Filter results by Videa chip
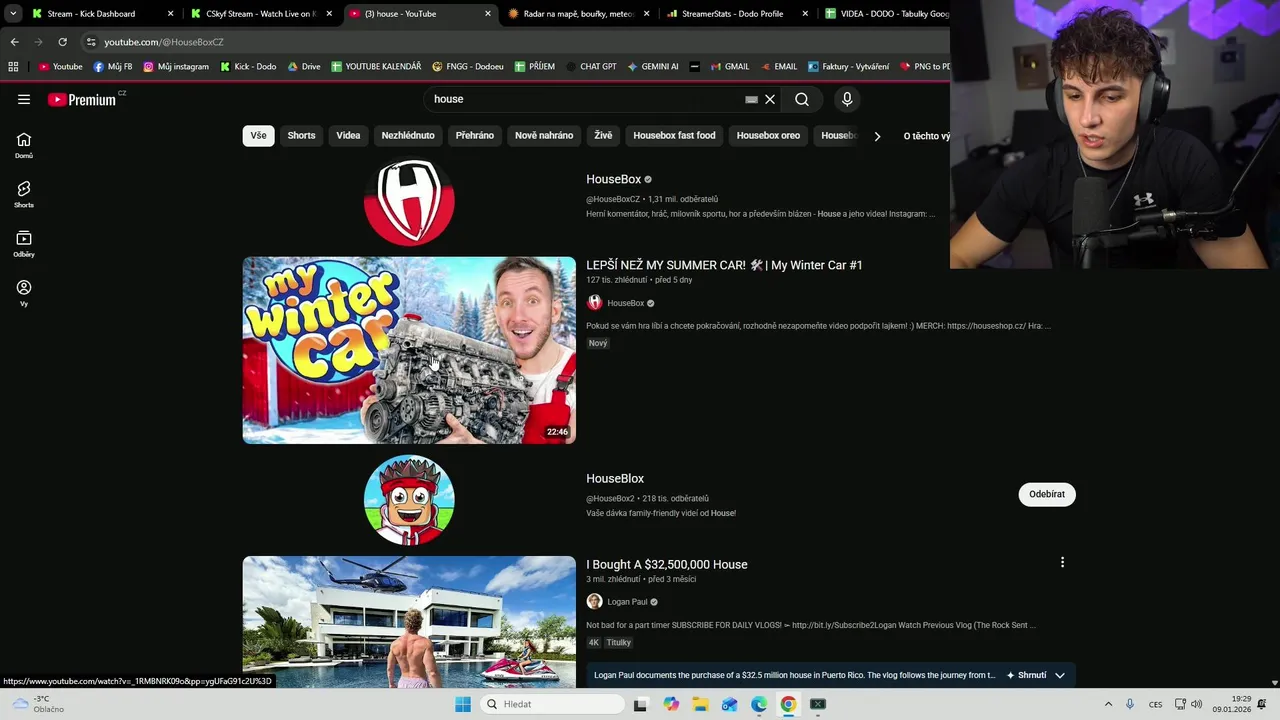This screenshot has height=720, width=1280. (348, 136)
